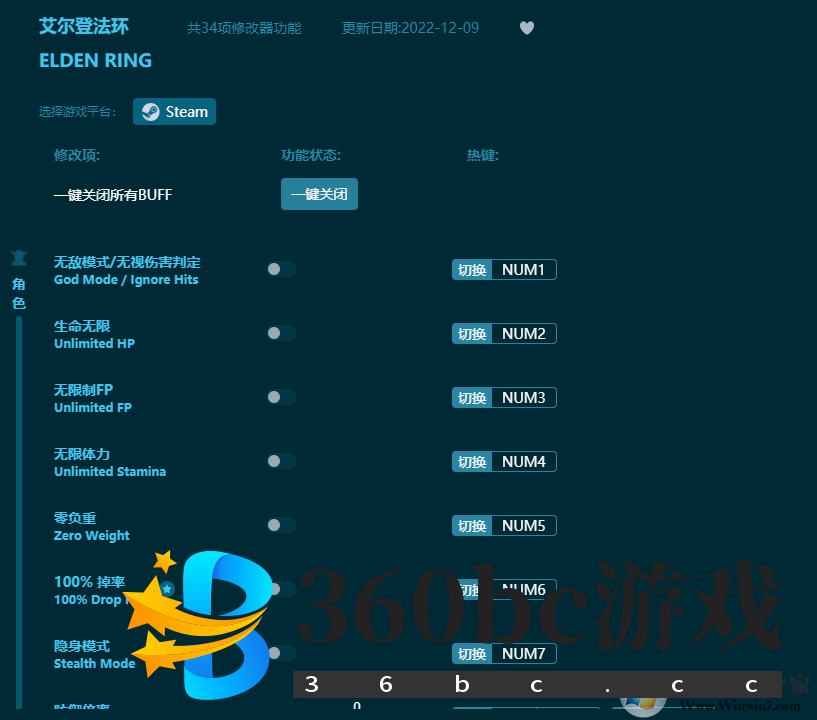Screen dimensions: 817x720
Task: Click the star badge near 100% Drop
Action: point(167,589)
